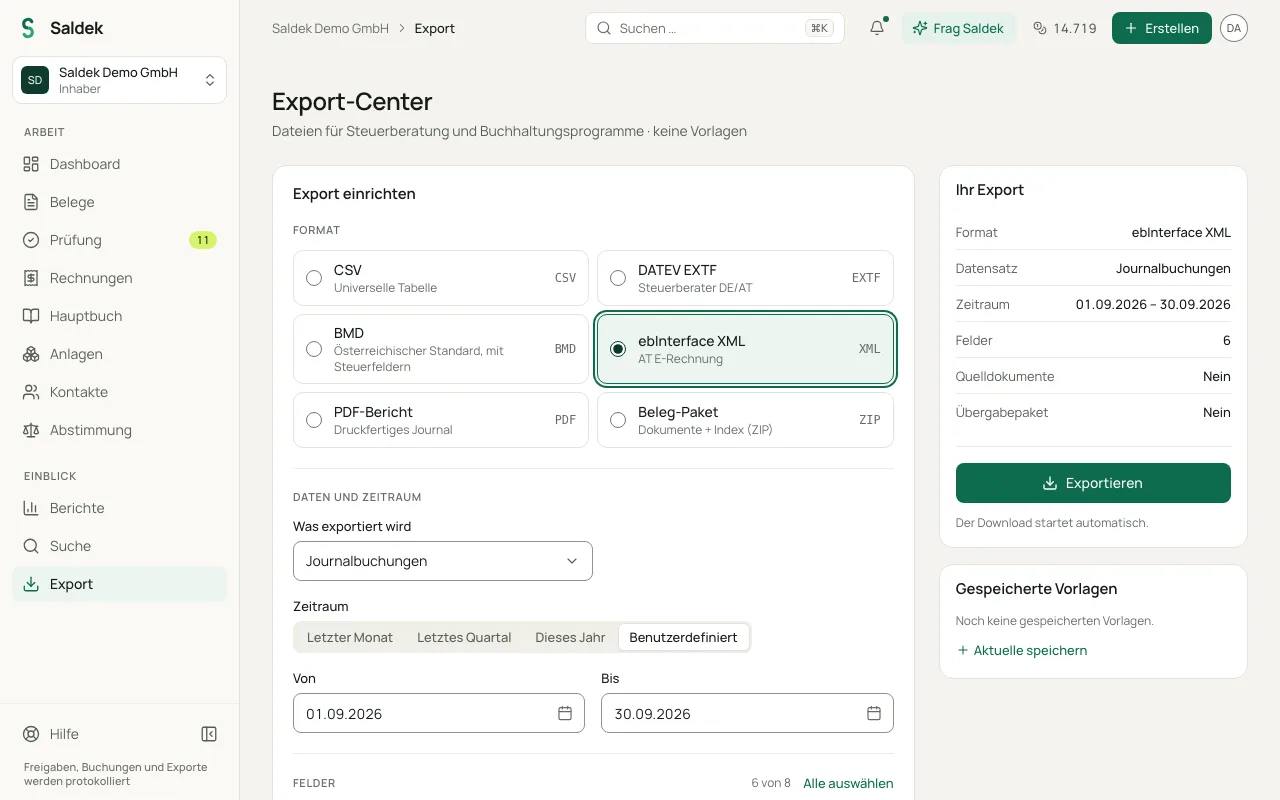Click the summary Zeitraum date range
1280x800 pixels.
click(x=1153, y=304)
